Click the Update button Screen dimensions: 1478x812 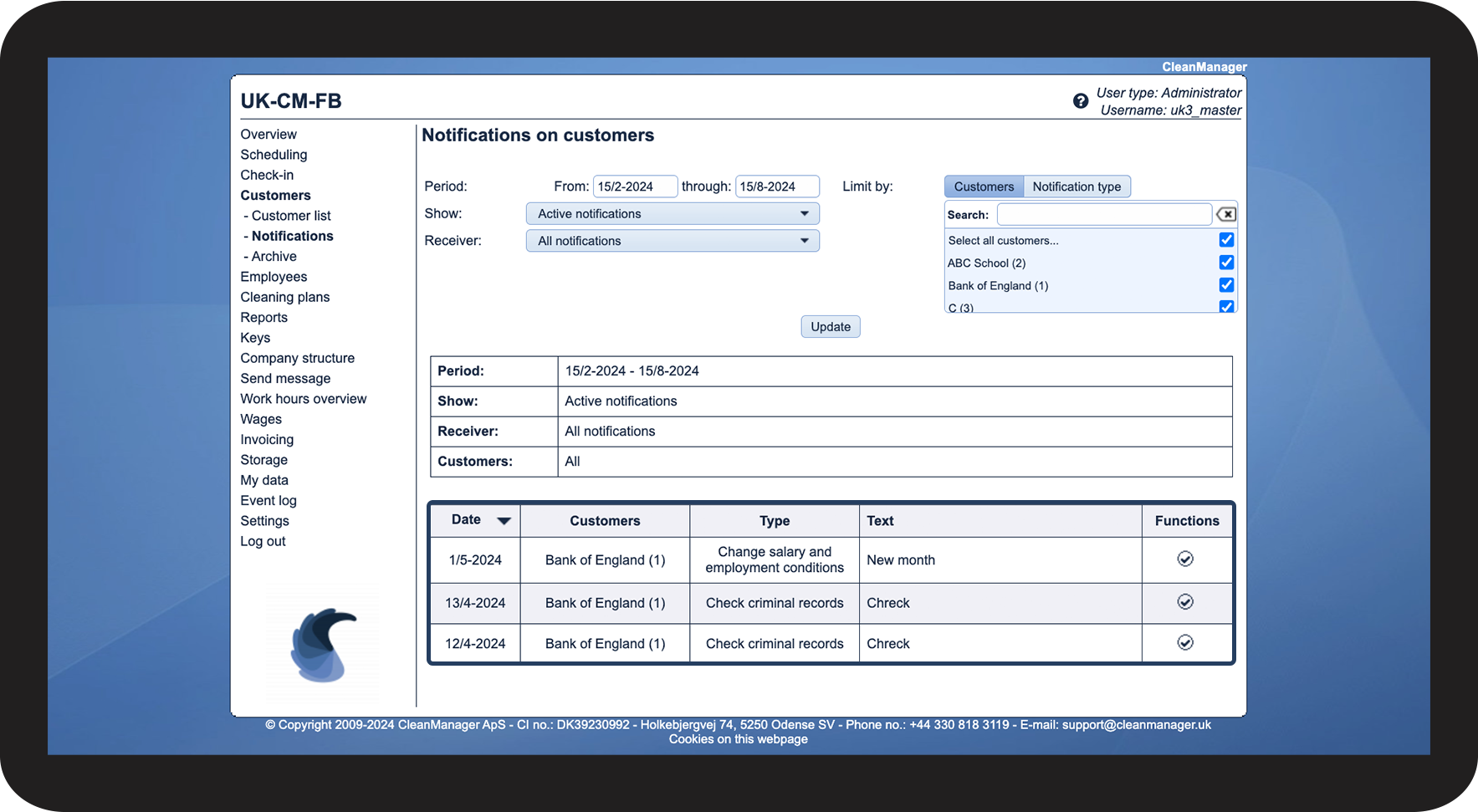[831, 327]
